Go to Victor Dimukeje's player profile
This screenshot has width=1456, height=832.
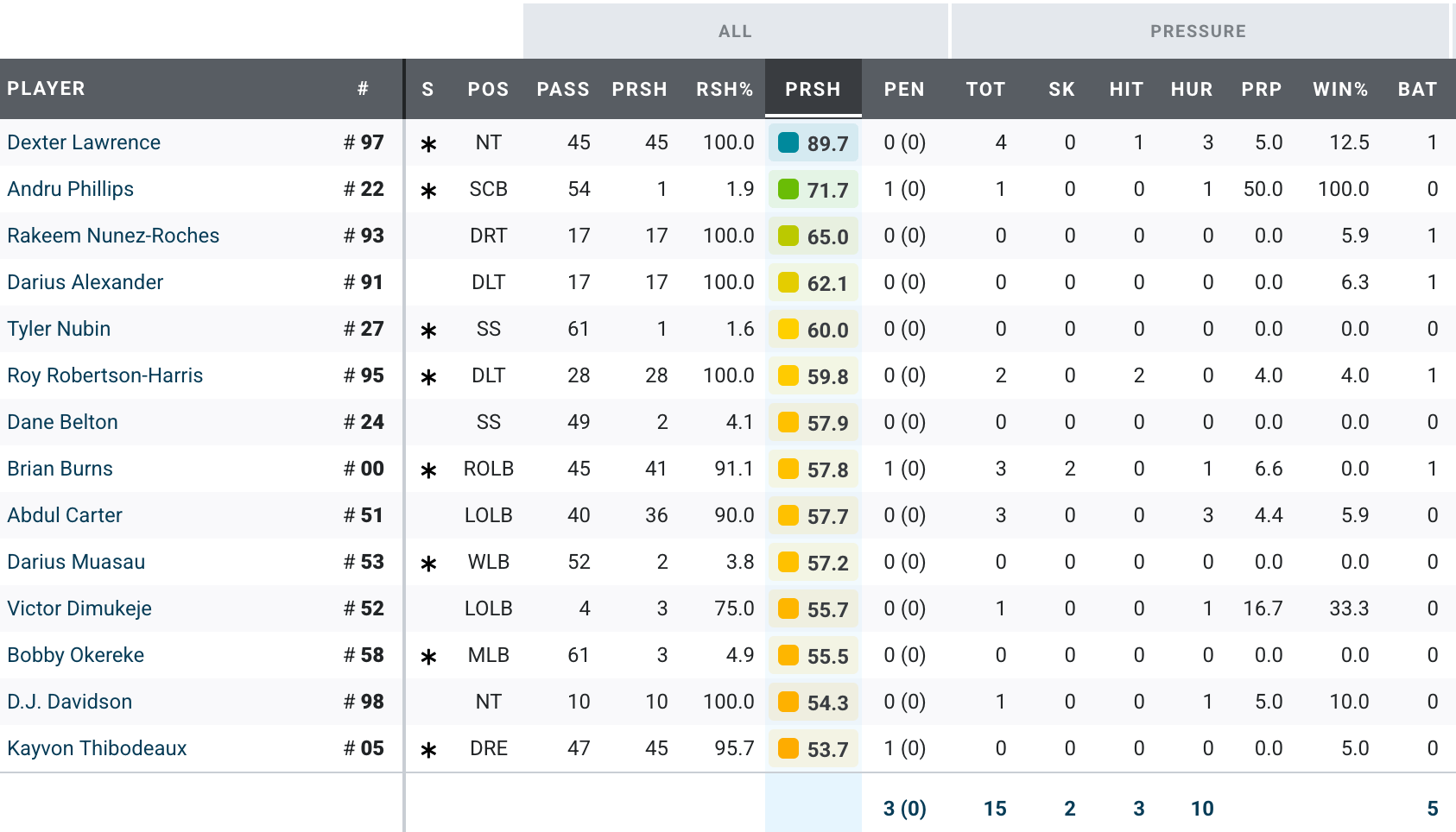point(79,608)
